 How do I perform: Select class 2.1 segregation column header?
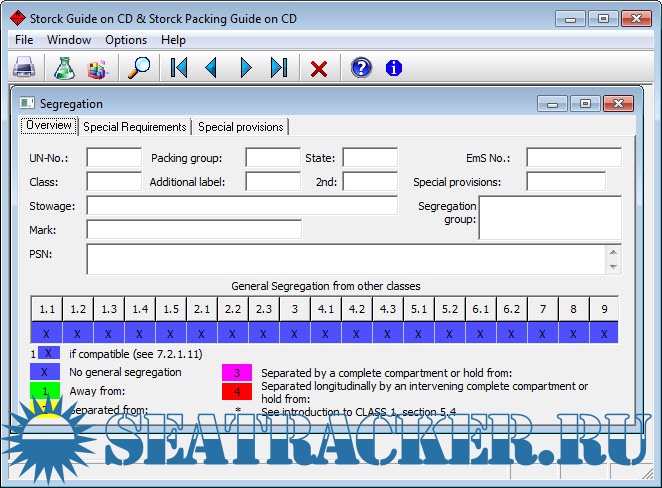click(201, 308)
